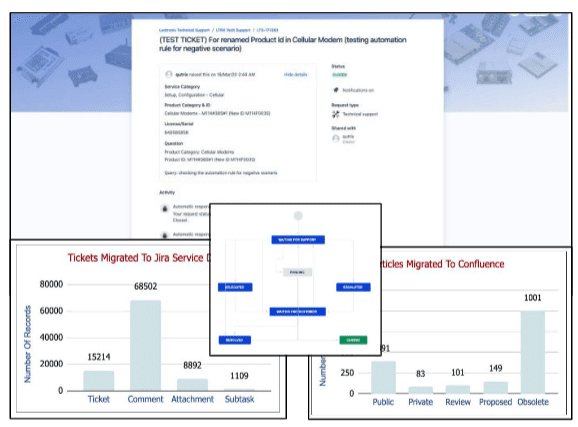Click the 1001 data label

tap(533, 298)
